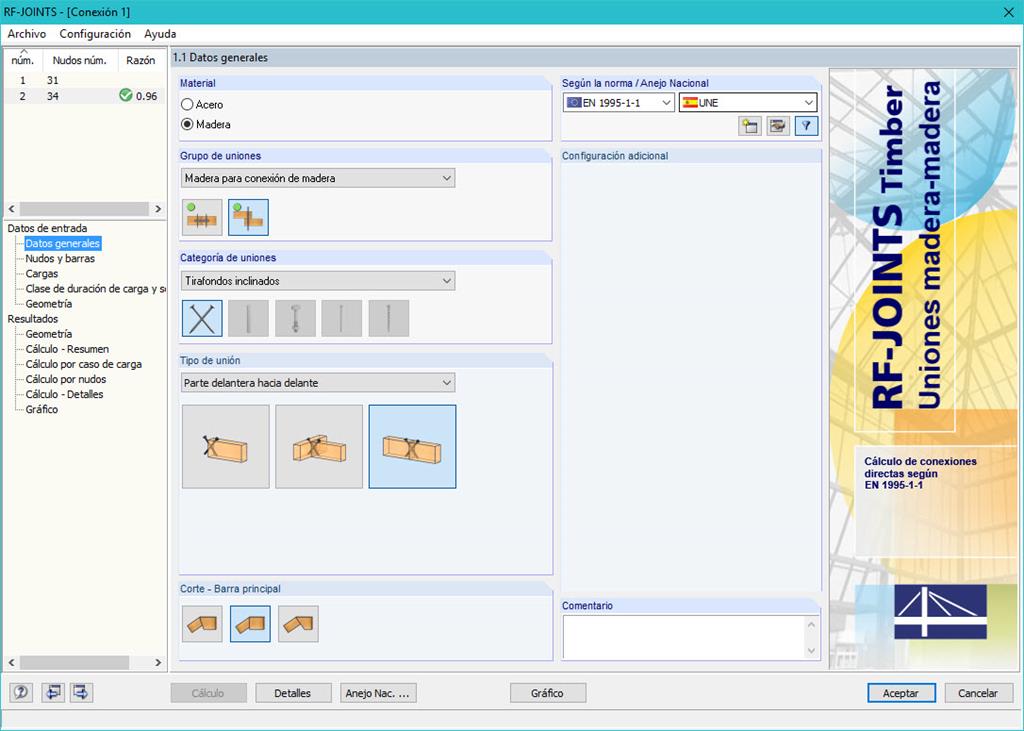Select Datos generales in navigator
The image size is (1024, 731).
(x=63, y=244)
